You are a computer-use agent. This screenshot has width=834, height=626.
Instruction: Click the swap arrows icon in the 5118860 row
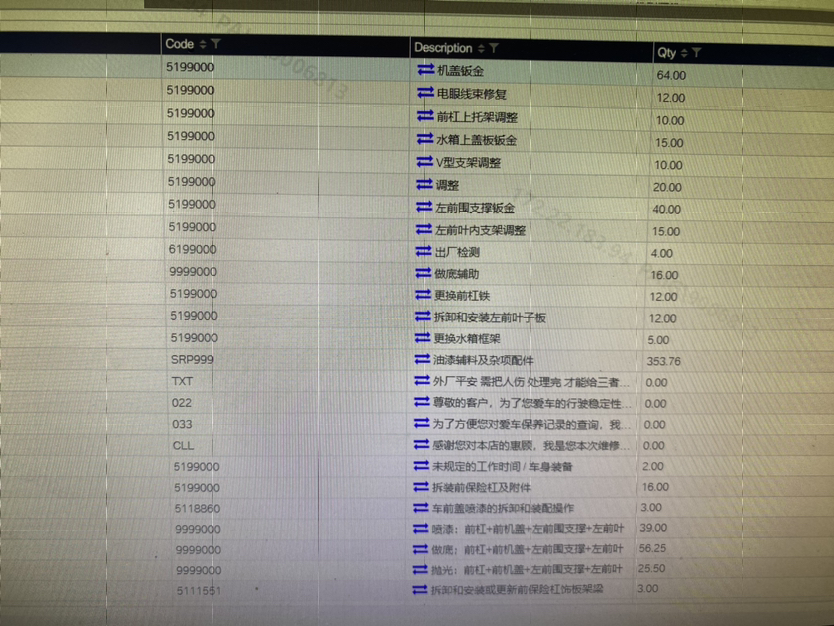point(421,507)
